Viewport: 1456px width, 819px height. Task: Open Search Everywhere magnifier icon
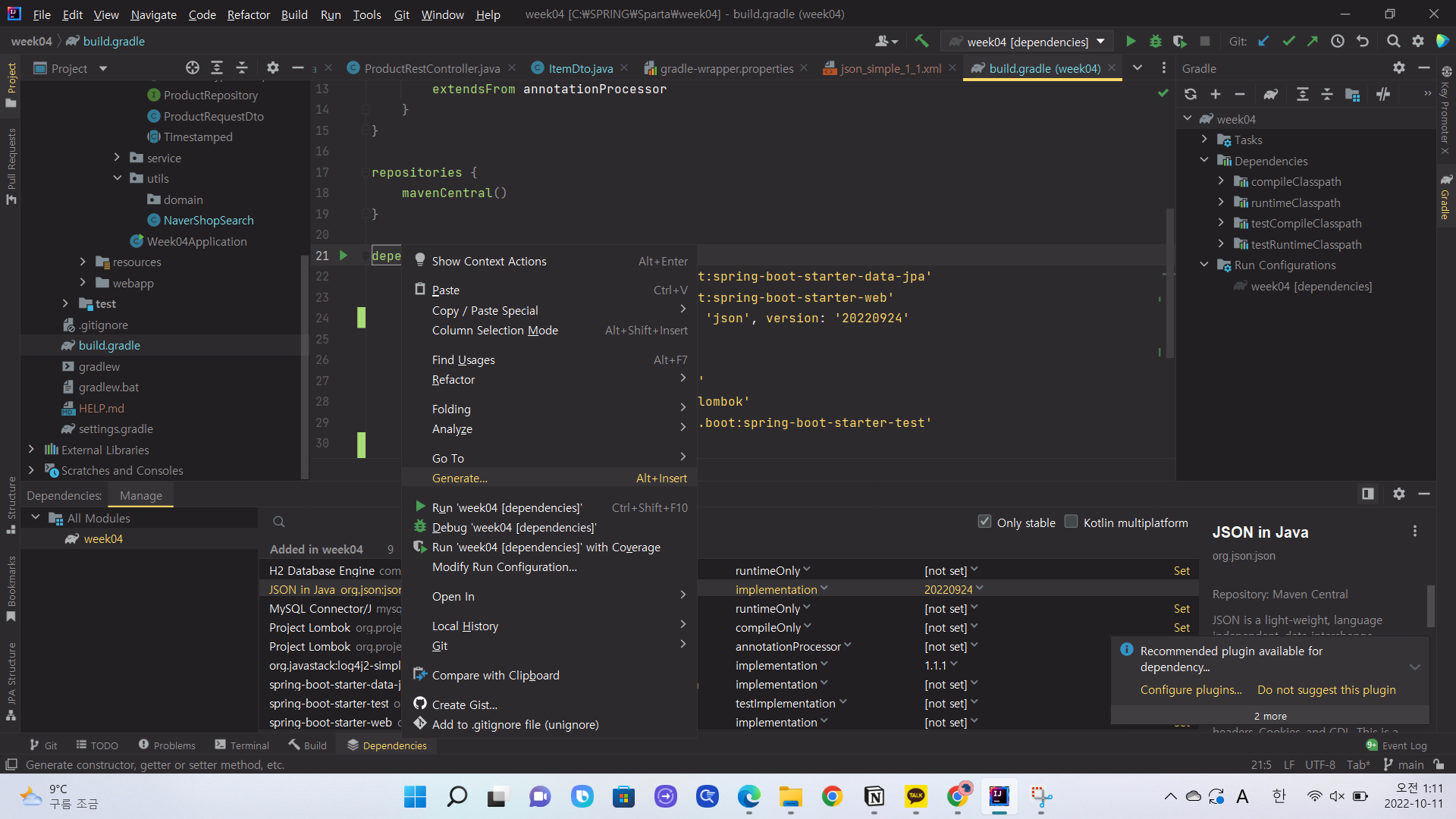tap(1393, 42)
